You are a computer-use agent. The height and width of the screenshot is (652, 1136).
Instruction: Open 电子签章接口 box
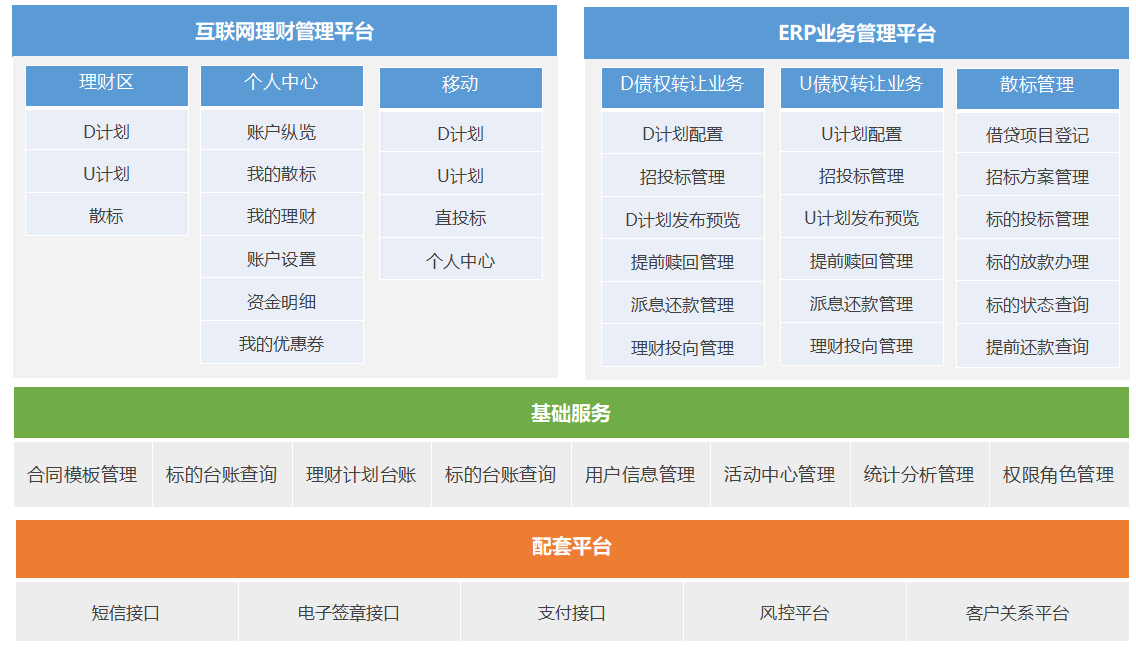click(x=349, y=613)
